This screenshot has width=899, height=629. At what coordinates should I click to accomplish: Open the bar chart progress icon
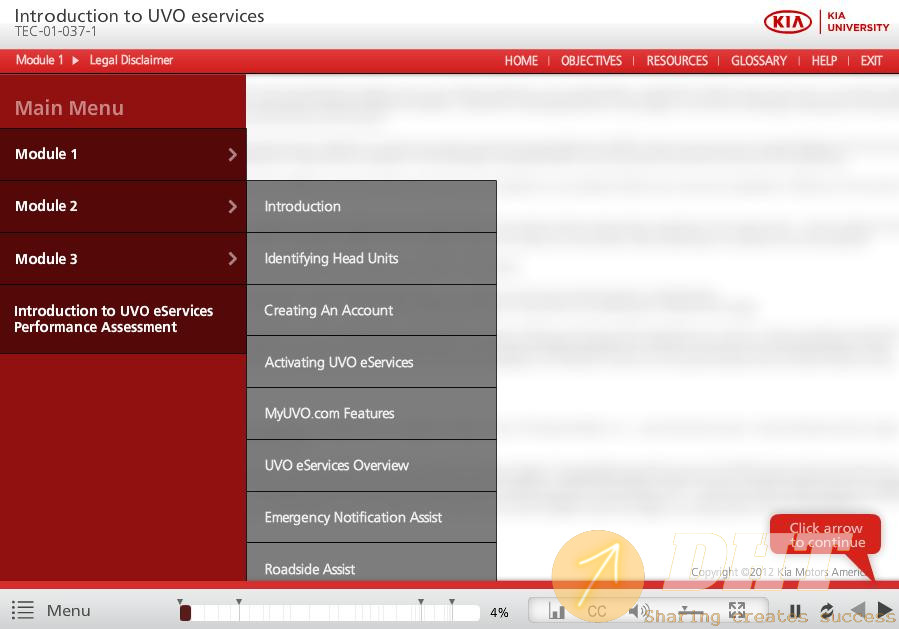pyautogui.click(x=556, y=611)
